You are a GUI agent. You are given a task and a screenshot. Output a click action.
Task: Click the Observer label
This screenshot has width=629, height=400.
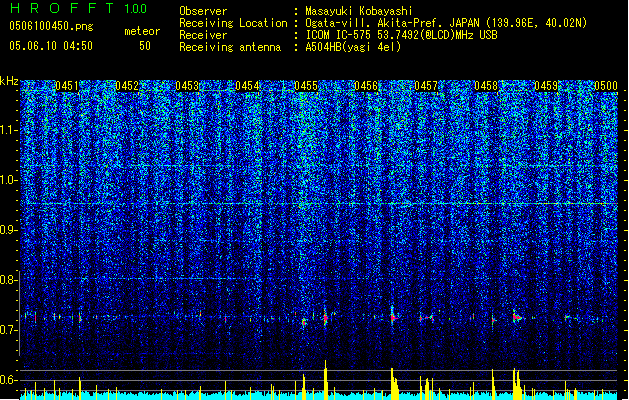203,11
